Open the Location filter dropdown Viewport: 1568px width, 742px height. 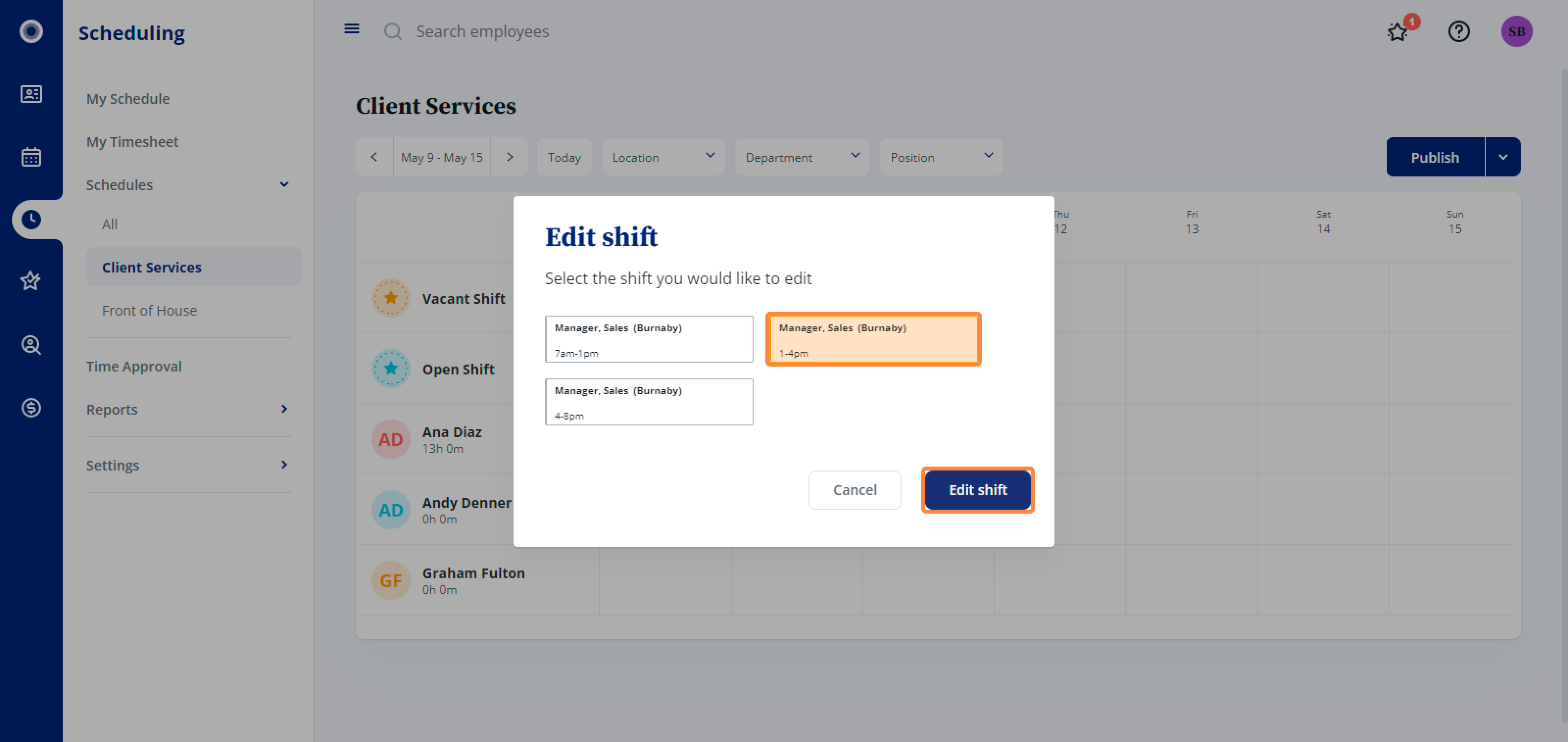pyautogui.click(x=663, y=157)
